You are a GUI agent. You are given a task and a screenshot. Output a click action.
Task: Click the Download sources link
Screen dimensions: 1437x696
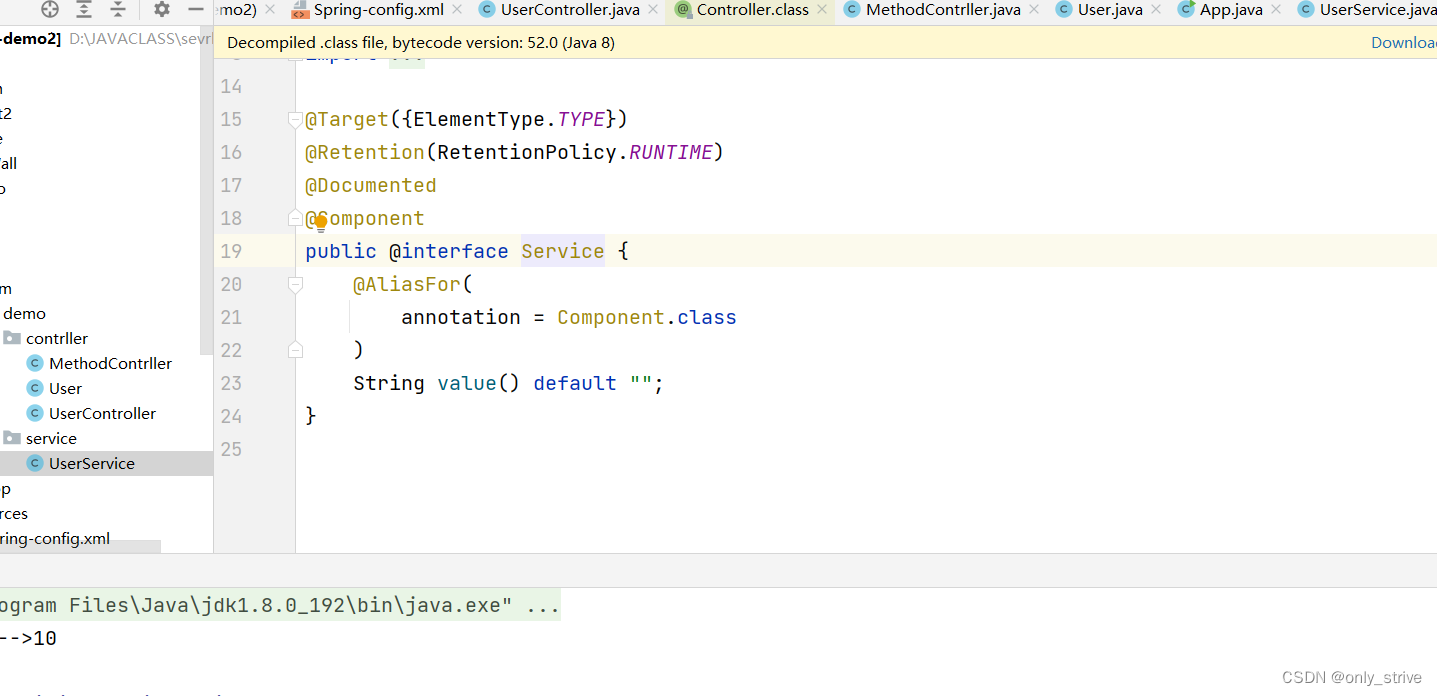pyautogui.click(x=1404, y=43)
